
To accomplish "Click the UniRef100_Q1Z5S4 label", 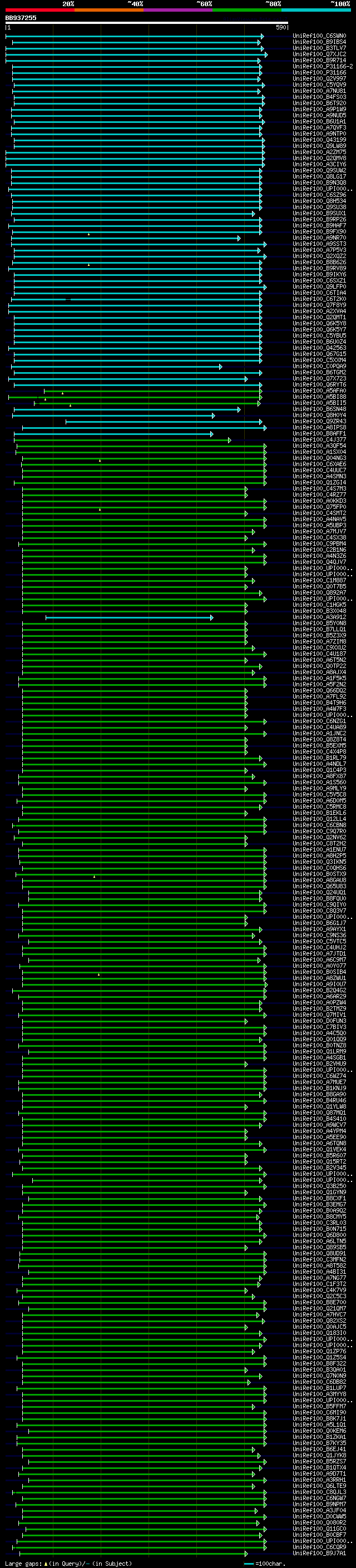I will tap(319, 1357).
